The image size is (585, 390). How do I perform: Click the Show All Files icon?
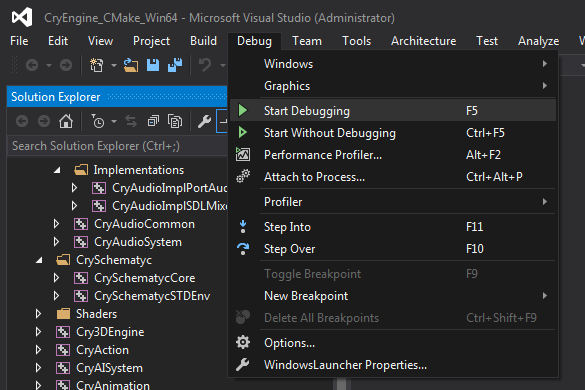[x=175, y=121]
